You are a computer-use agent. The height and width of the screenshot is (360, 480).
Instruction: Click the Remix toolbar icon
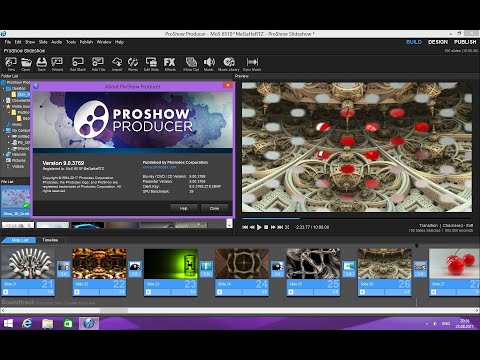click(133, 63)
